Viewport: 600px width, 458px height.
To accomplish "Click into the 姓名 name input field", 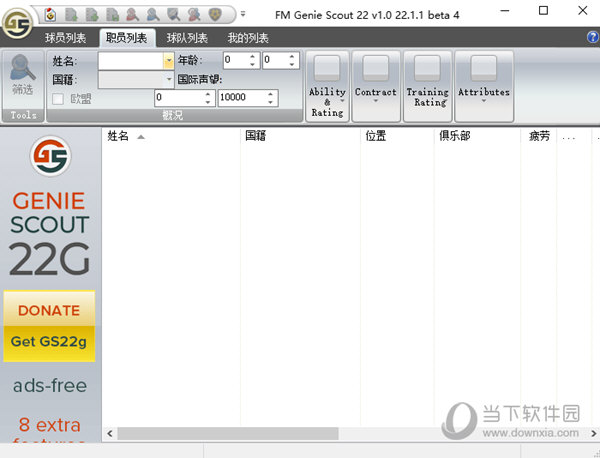I will coord(131,61).
